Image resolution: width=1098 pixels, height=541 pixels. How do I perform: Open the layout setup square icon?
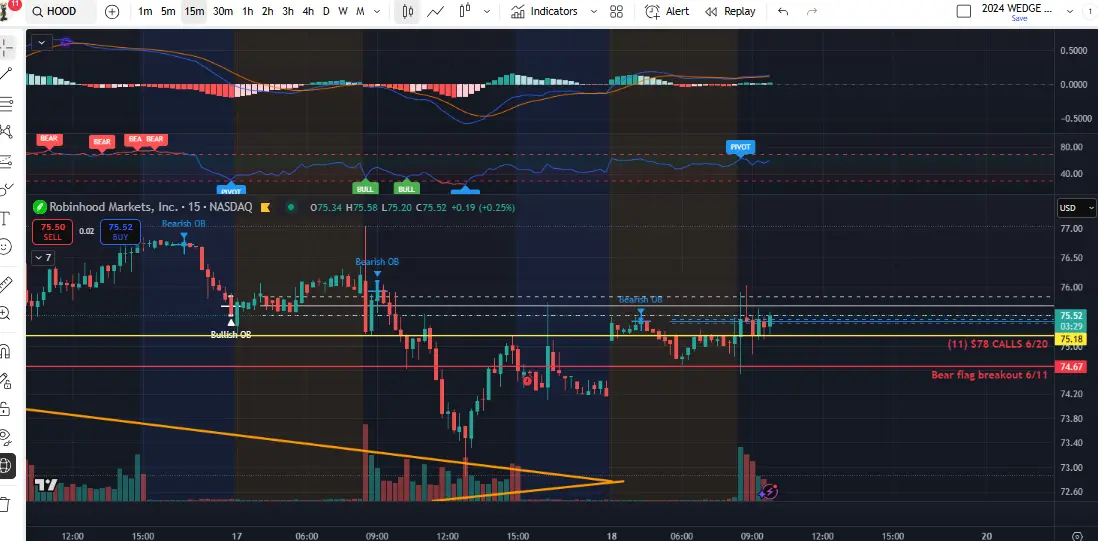pyautogui.click(x=964, y=11)
